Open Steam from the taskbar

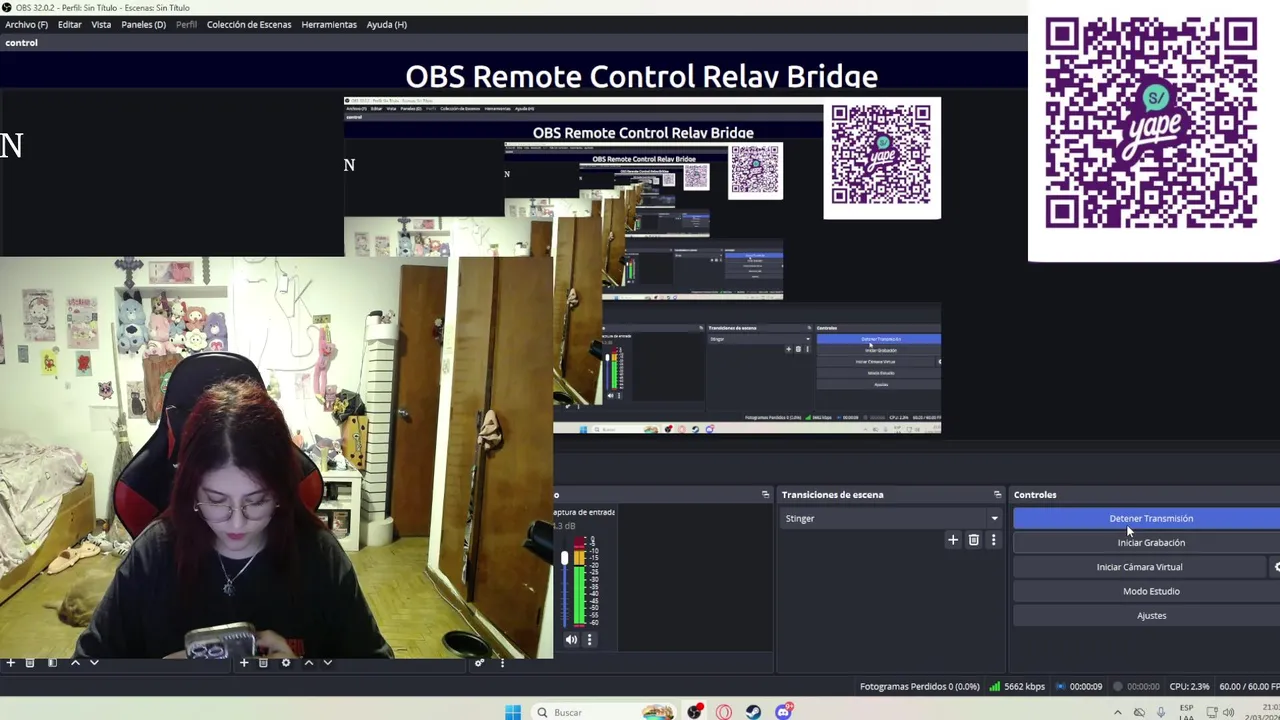[x=753, y=712]
